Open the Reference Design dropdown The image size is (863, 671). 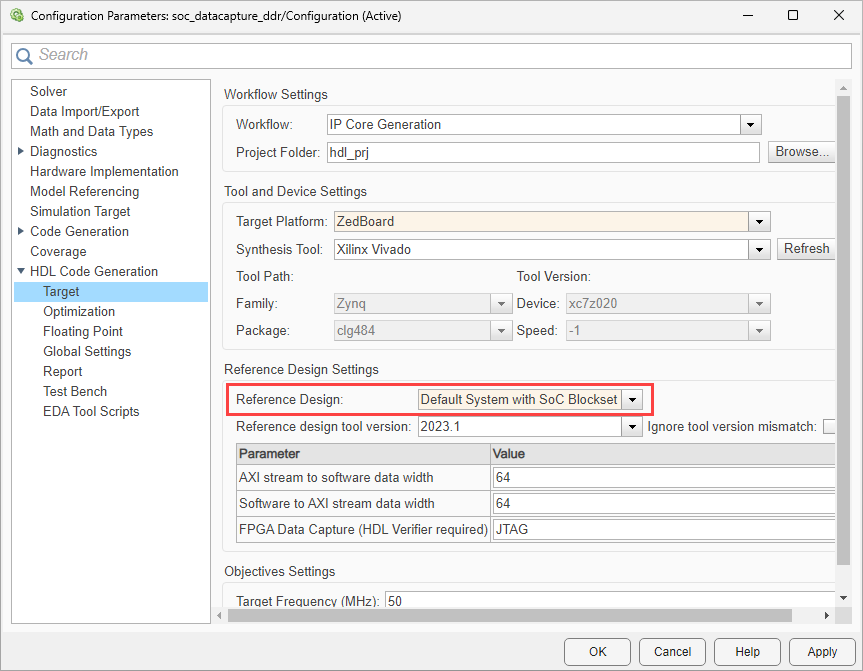coord(634,399)
